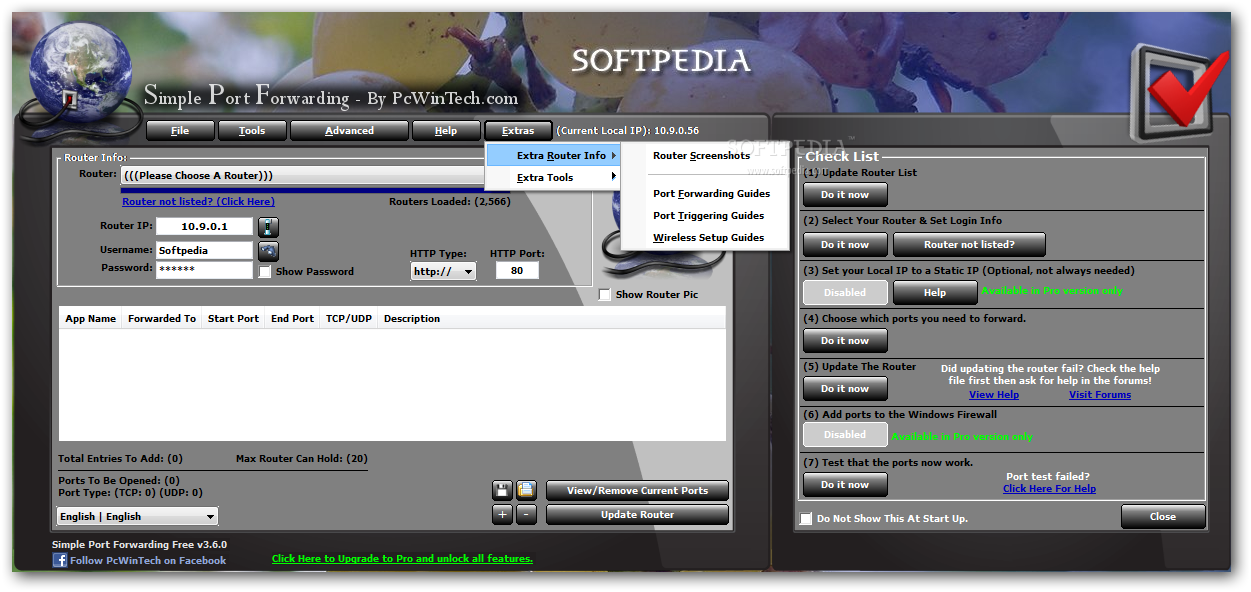Screen dimensions: 1251x592
Task: Click Do it now for Update Router List
Action: pyautogui.click(x=845, y=195)
